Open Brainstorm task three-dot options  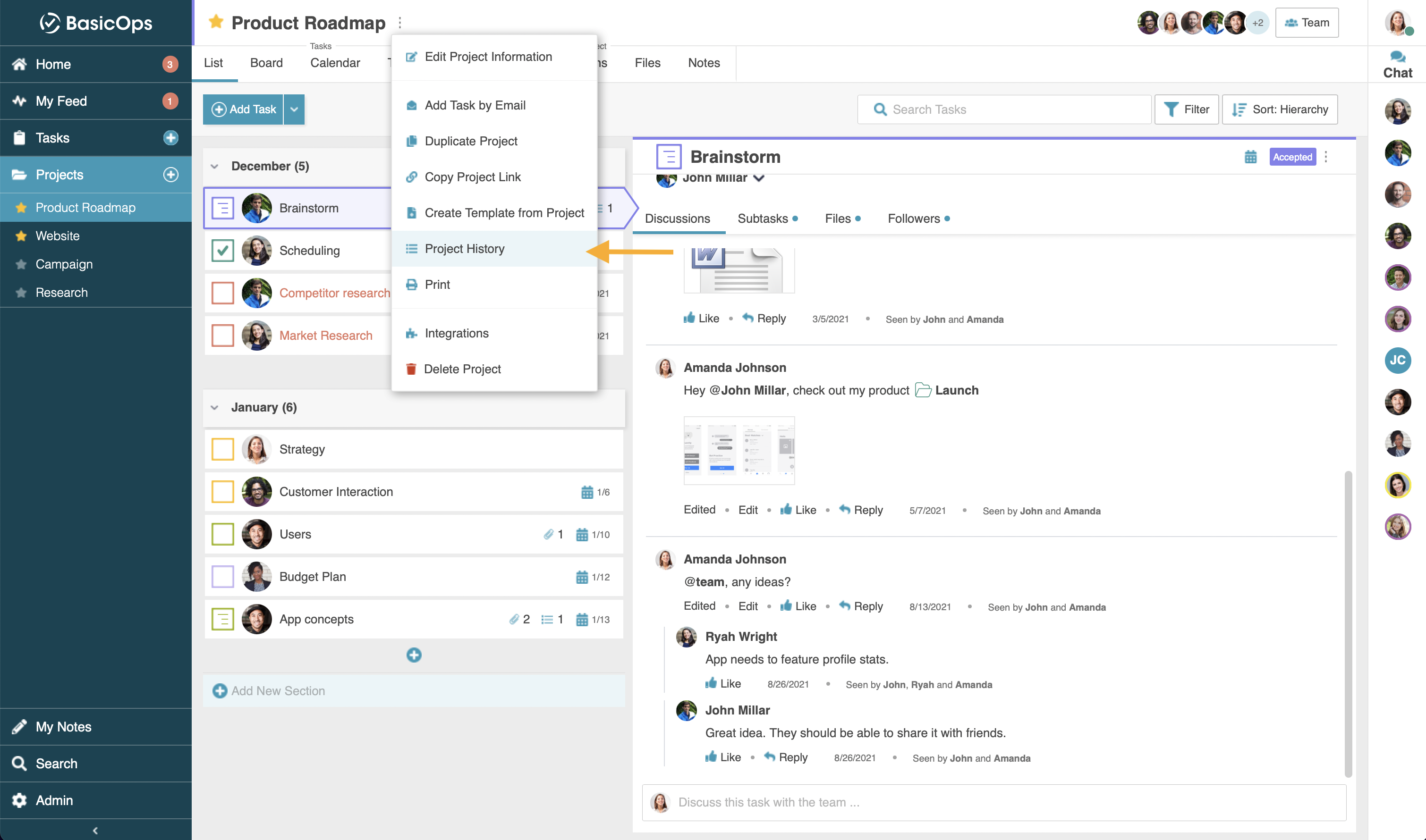tap(1326, 157)
